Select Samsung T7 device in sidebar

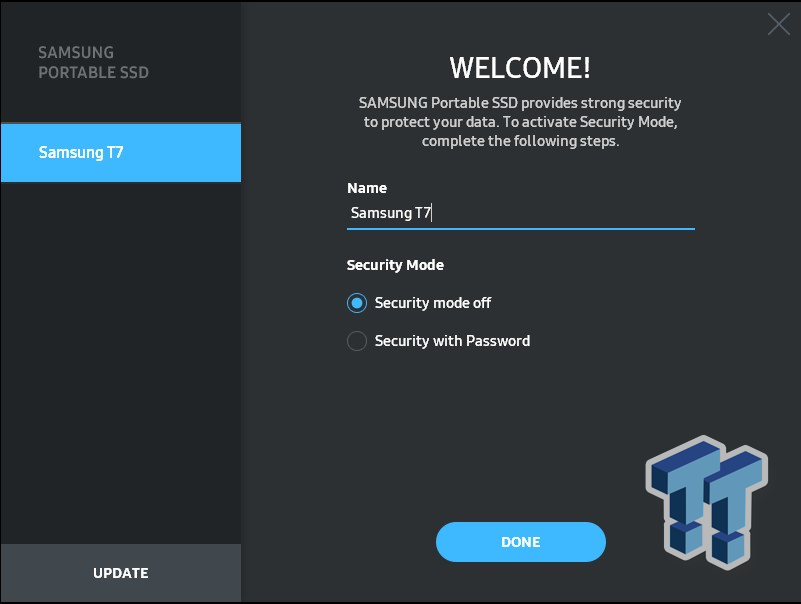pos(121,152)
